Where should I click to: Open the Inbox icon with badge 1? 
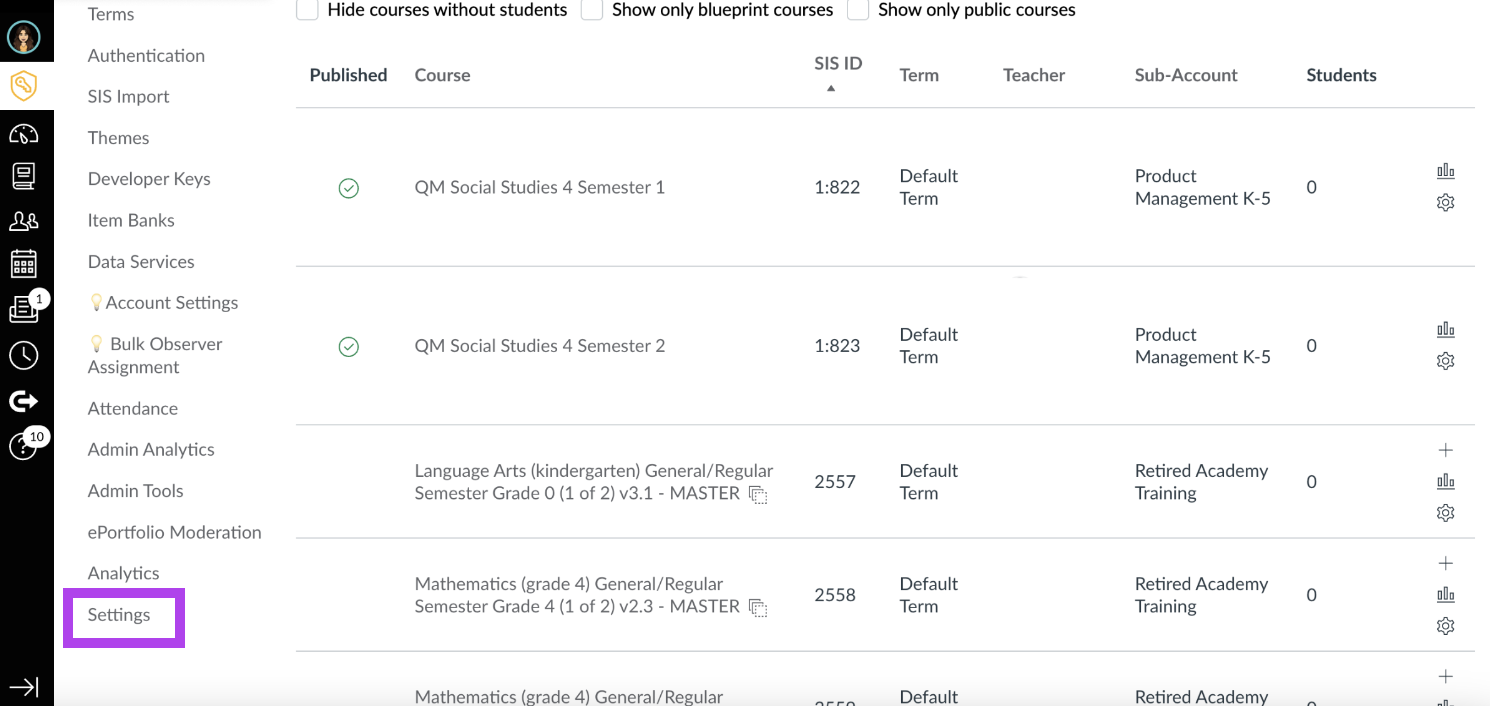pyautogui.click(x=24, y=309)
